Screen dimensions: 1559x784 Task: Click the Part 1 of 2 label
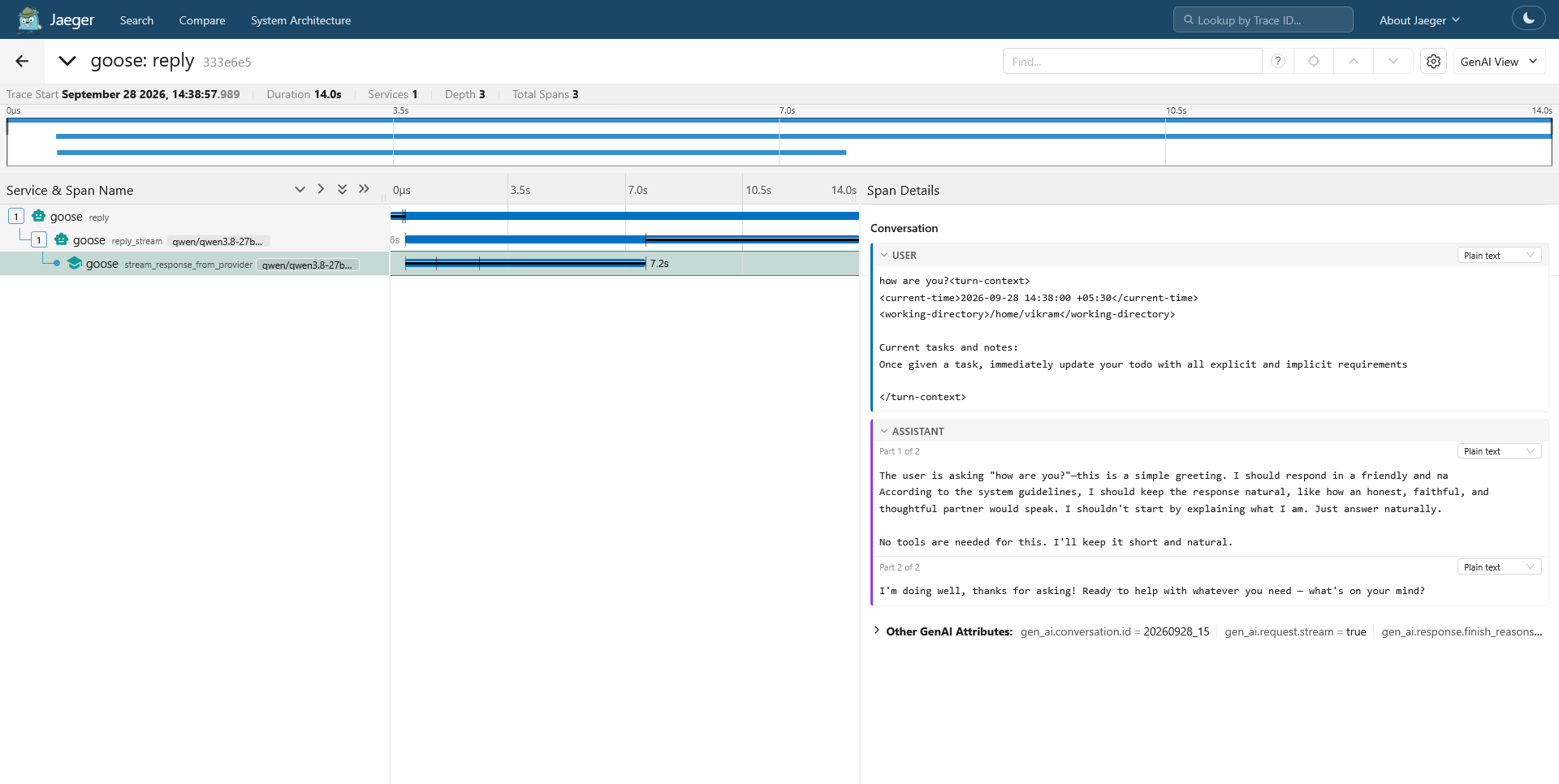(900, 451)
